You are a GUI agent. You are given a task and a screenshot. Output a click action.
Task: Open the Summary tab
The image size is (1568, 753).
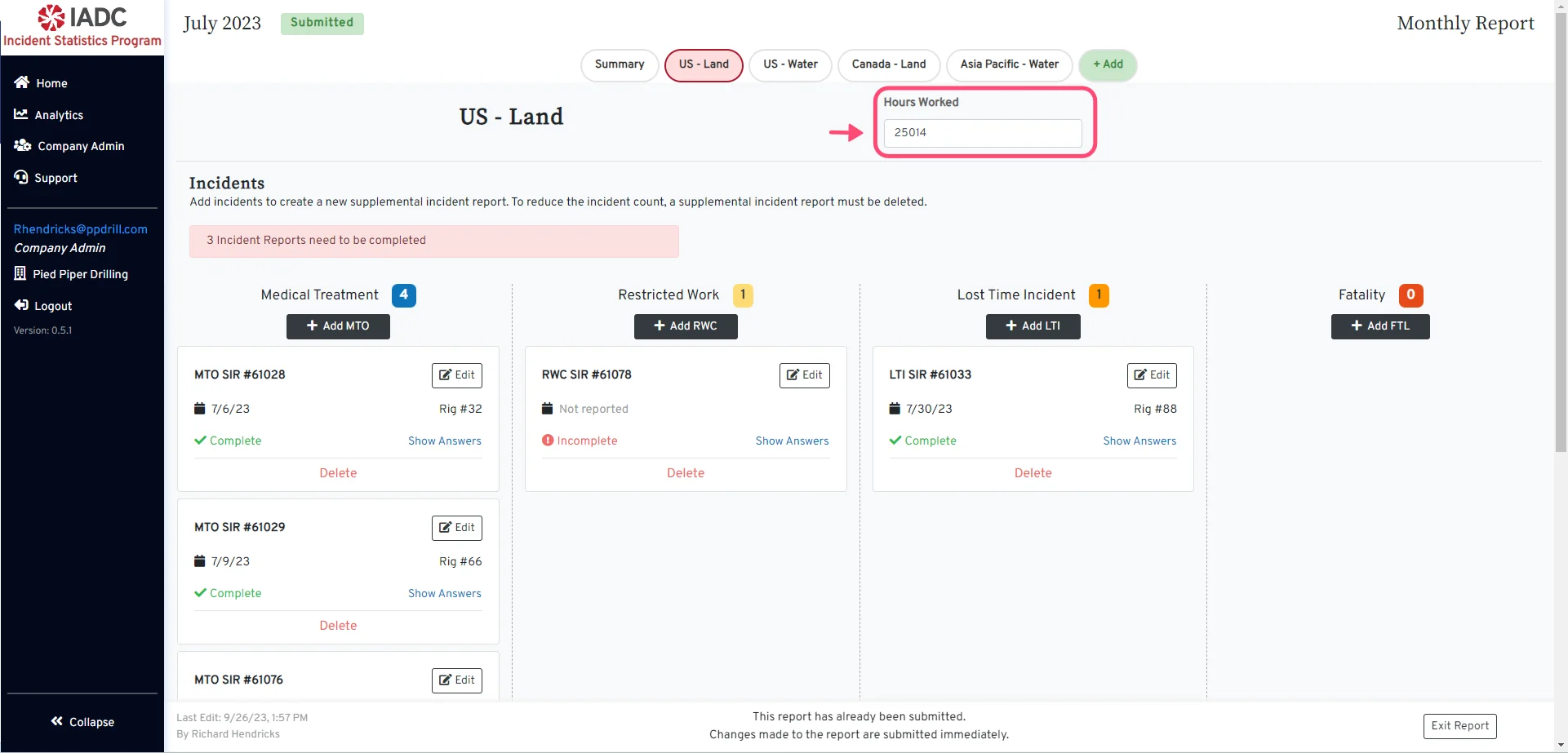[x=620, y=64]
